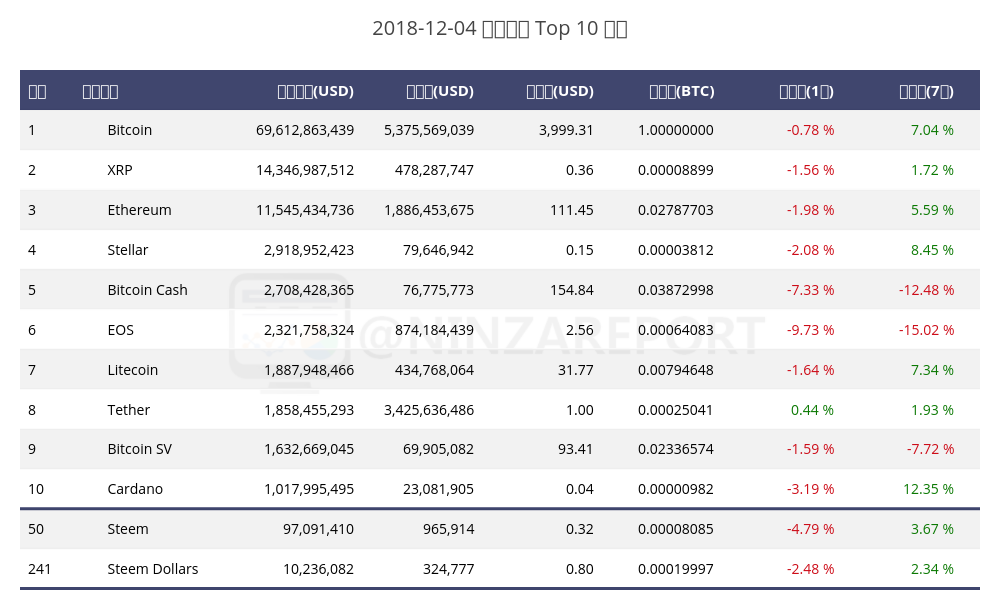Select Ethereum USD price 111.45
Screen dimensions: 1000x610
572,210
